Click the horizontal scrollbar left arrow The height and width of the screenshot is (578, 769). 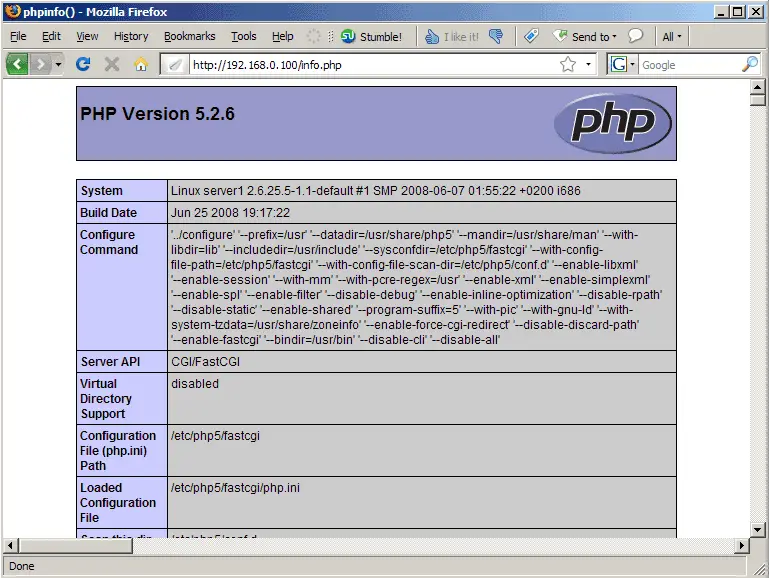tap(10, 545)
